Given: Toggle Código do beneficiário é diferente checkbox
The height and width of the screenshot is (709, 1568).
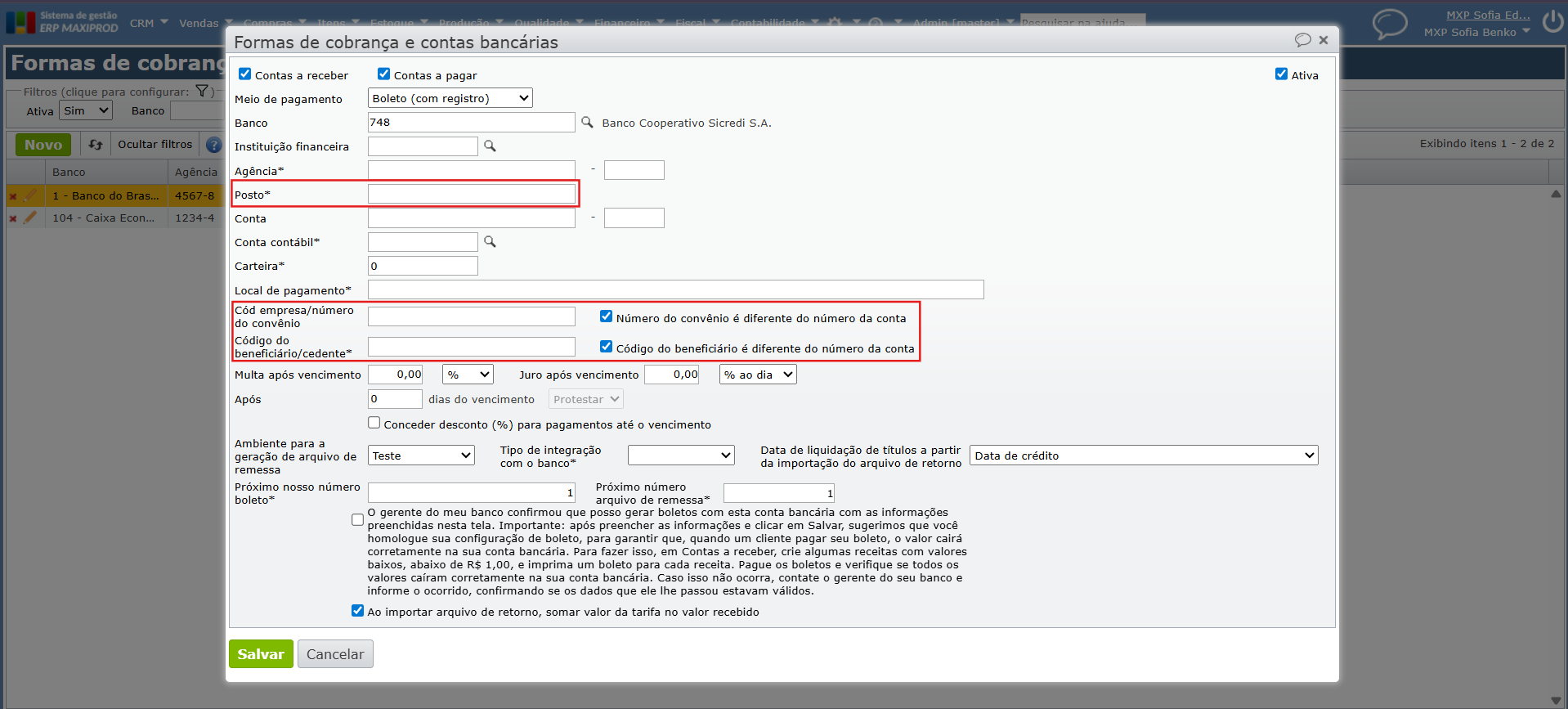Looking at the screenshot, I should coord(606,347).
